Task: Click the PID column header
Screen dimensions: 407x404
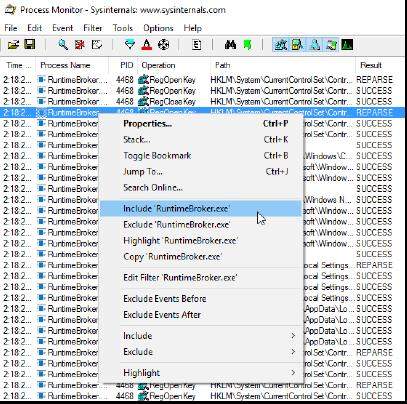Action: (123, 65)
